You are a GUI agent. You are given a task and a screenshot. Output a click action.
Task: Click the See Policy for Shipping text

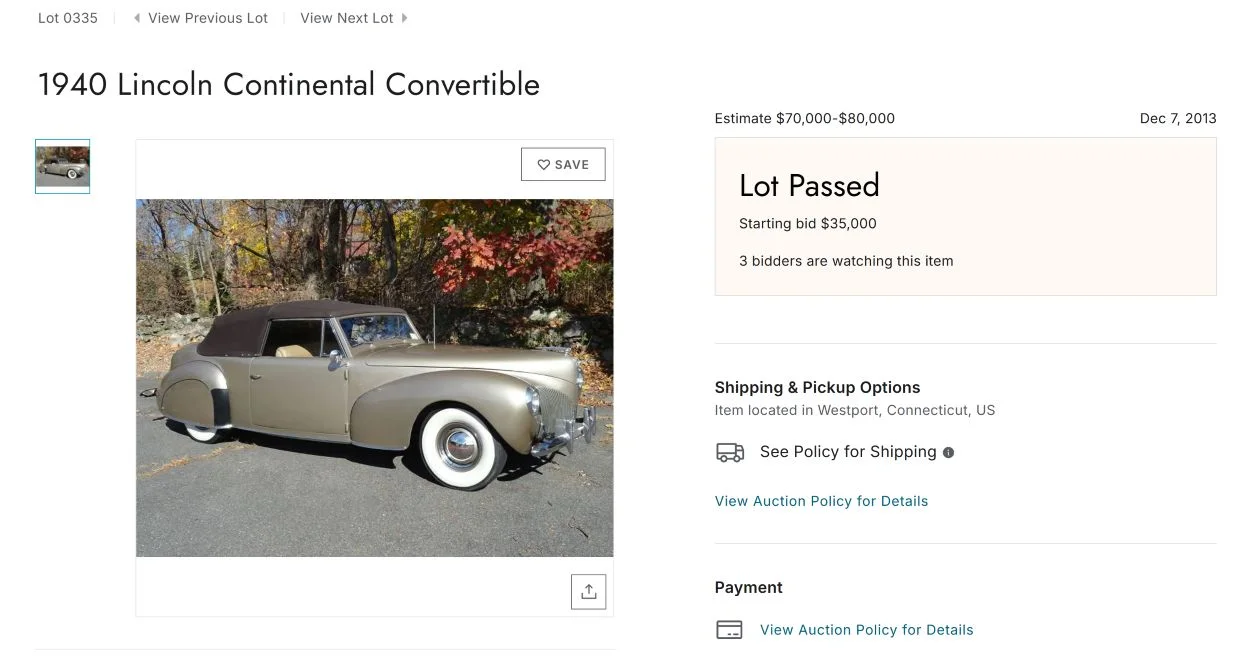[x=848, y=452]
